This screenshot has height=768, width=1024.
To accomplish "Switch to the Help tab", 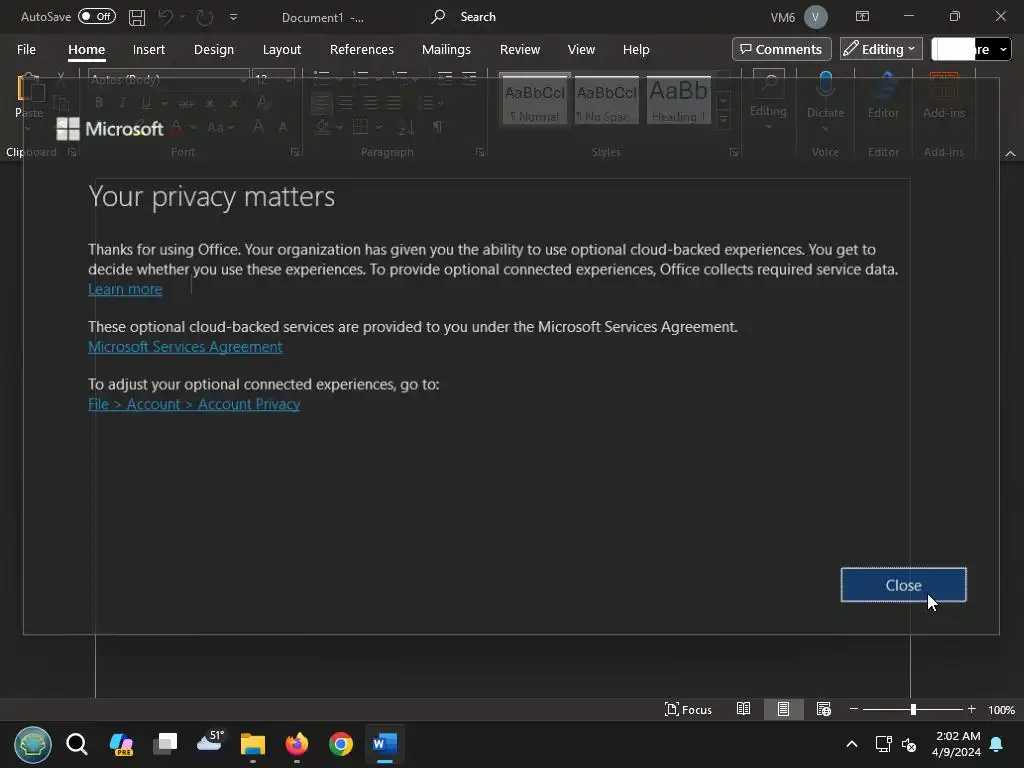I will tap(635, 50).
